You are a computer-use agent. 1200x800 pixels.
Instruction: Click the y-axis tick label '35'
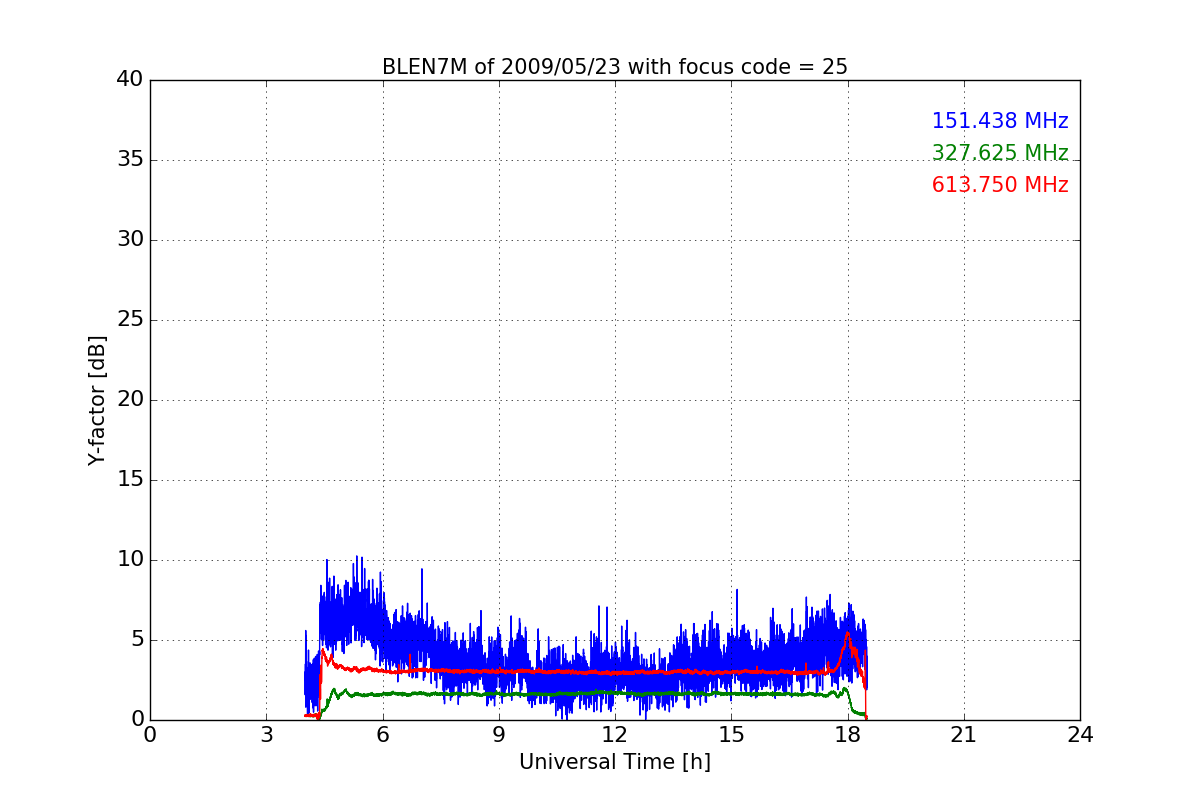130,160
